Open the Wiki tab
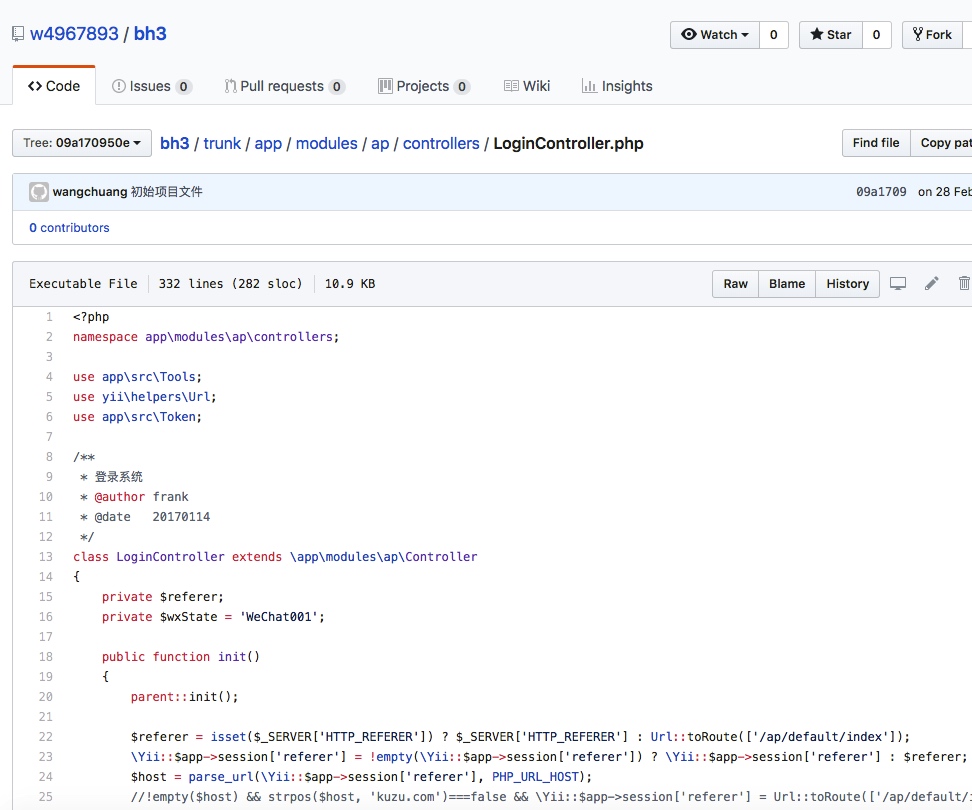Screen dimensions: 972x810 coord(527,86)
